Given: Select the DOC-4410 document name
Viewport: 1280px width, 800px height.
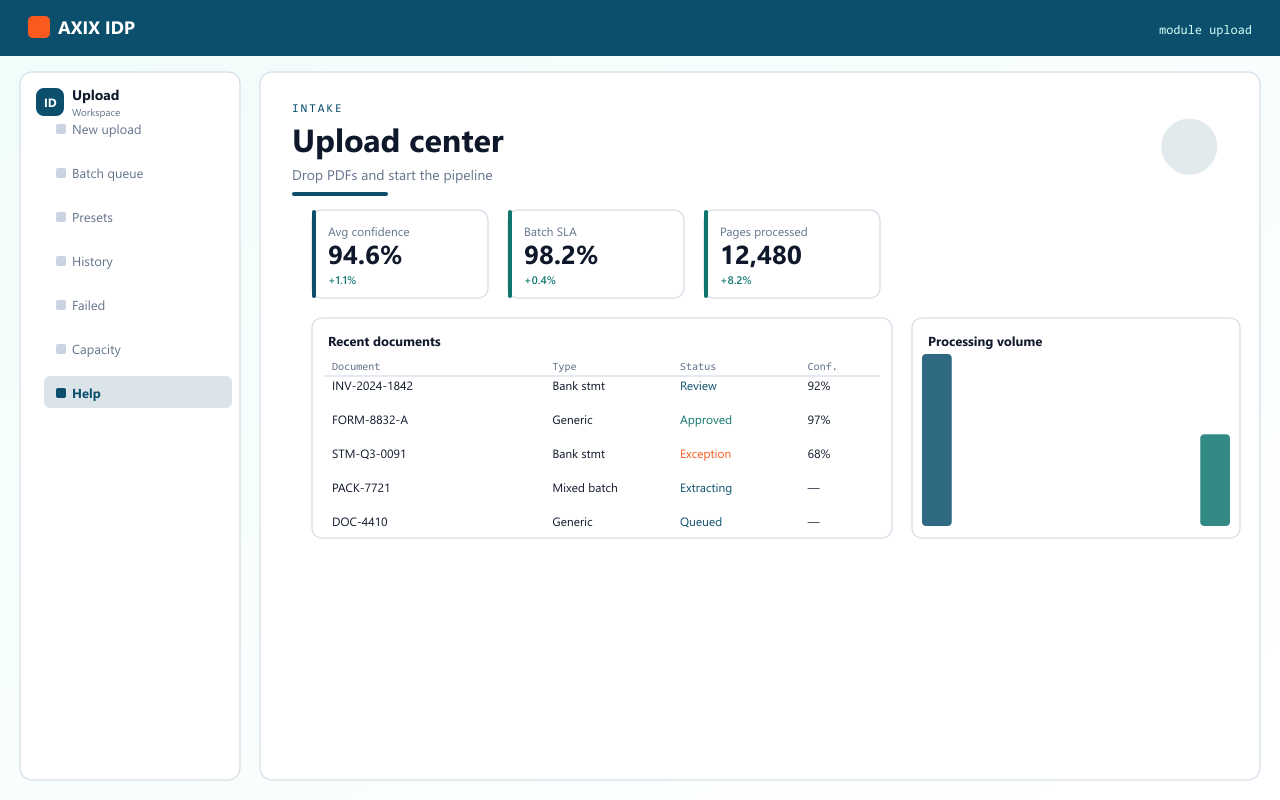Looking at the screenshot, I should 360,522.
